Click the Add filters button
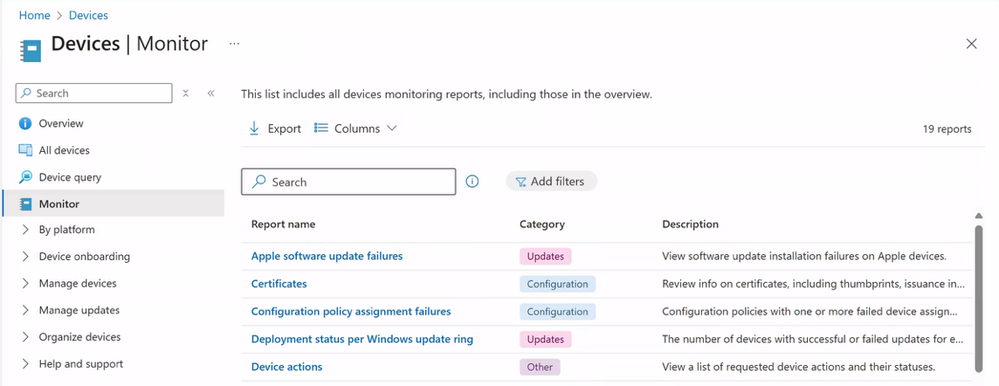Image resolution: width=999 pixels, height=386 pixels. point(551,182)
